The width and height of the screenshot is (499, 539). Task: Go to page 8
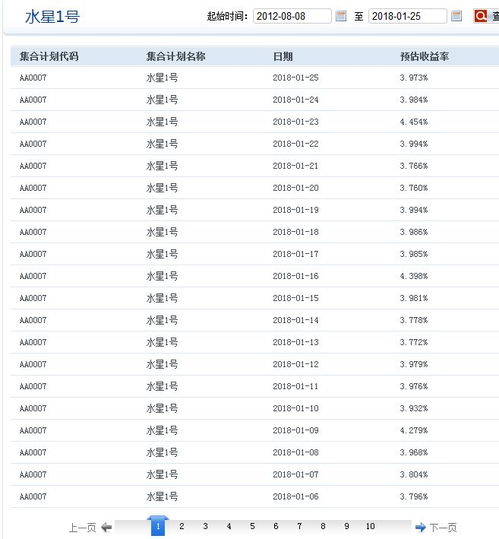tap(323, 526)
